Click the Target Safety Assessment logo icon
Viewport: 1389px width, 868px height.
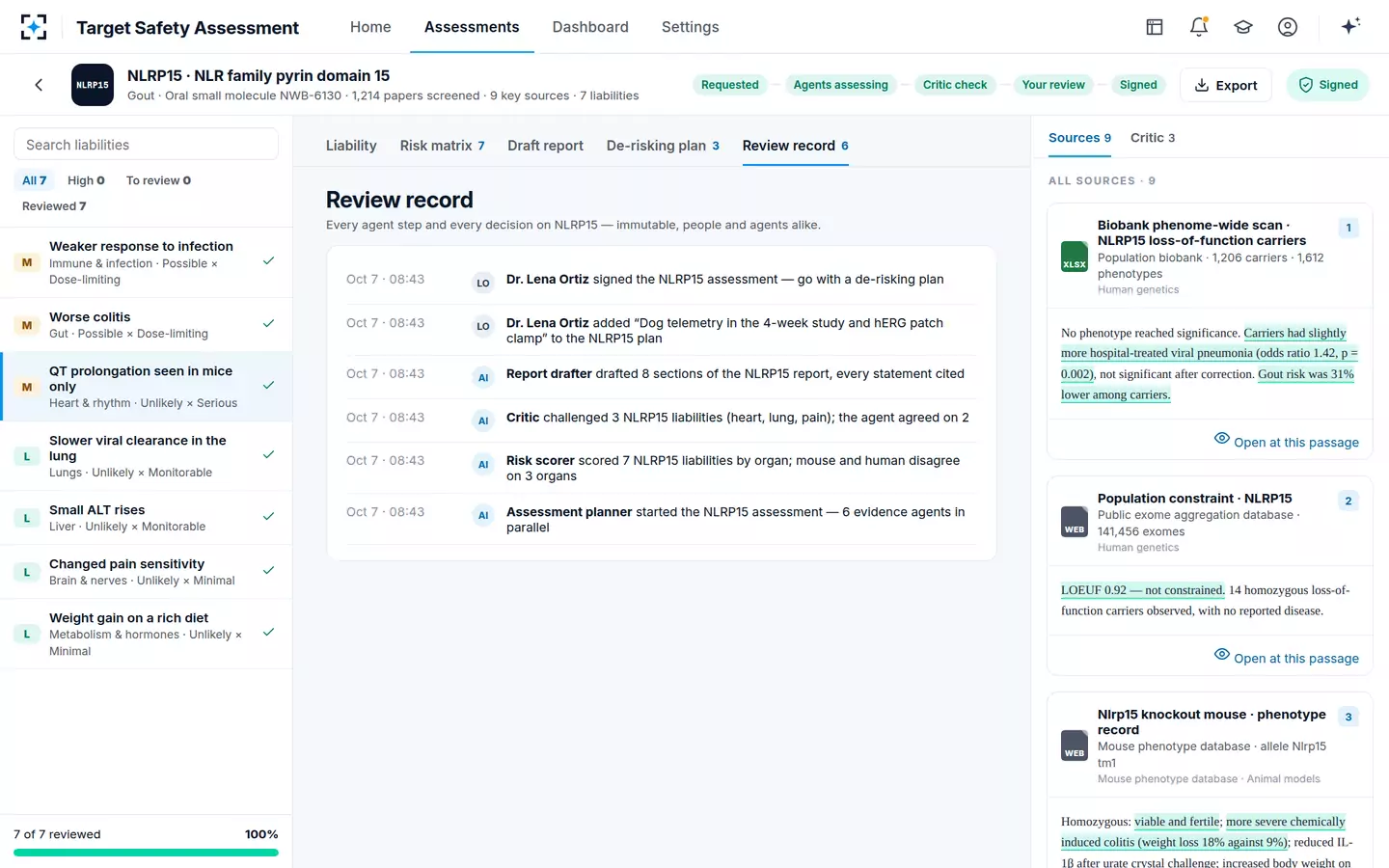(34, 27)
